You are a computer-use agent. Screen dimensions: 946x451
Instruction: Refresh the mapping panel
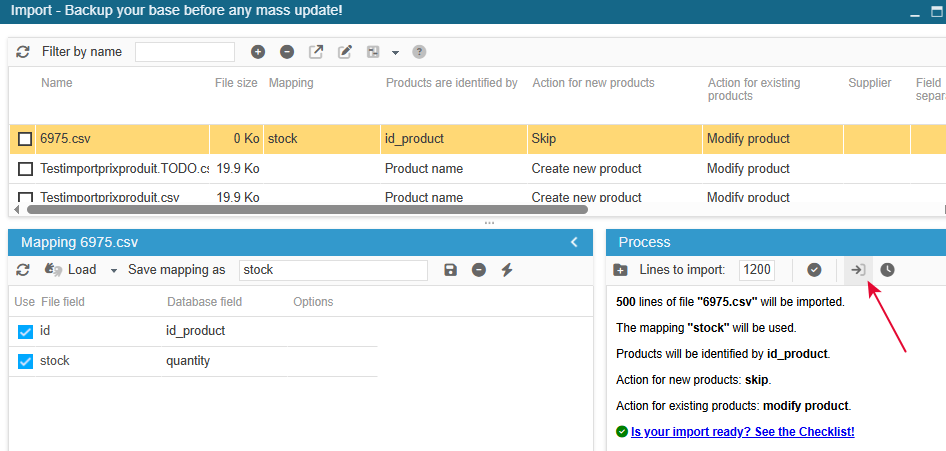coord(23,270)
